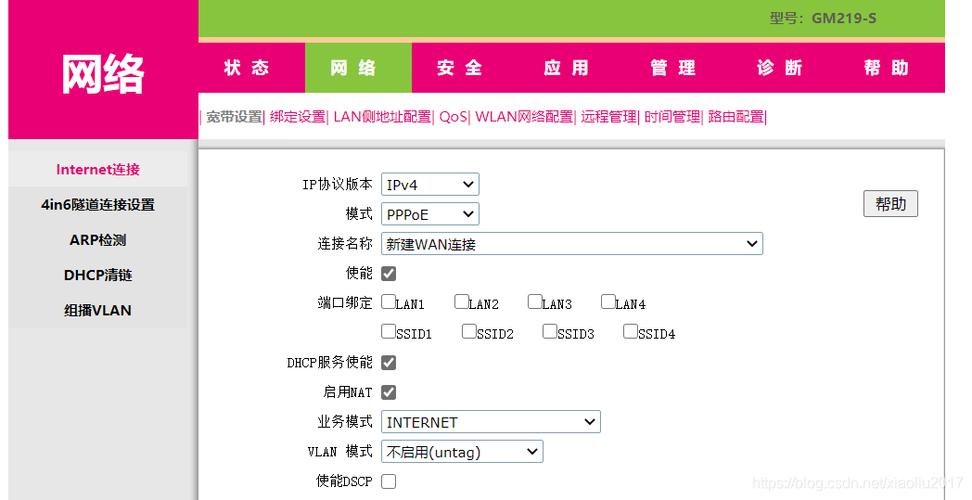Go to the 应用 application tab
The width and height of the screenshot is (972, 500).
click(x=566, y=68)
